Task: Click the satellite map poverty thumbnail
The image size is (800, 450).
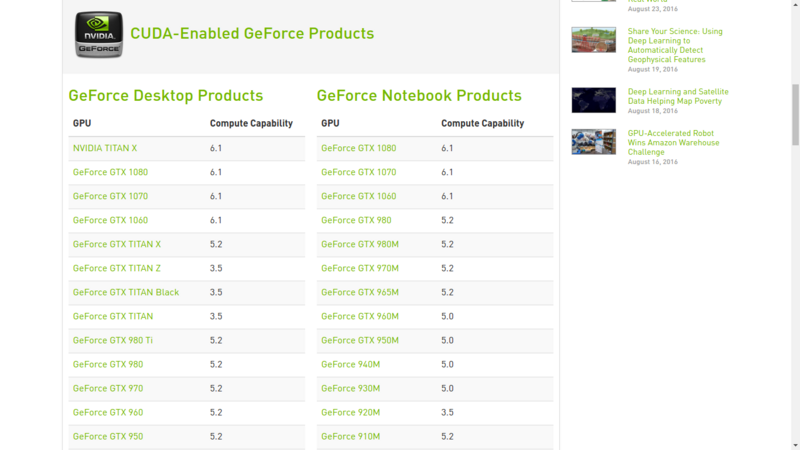Action: click(x=593, y=100)
